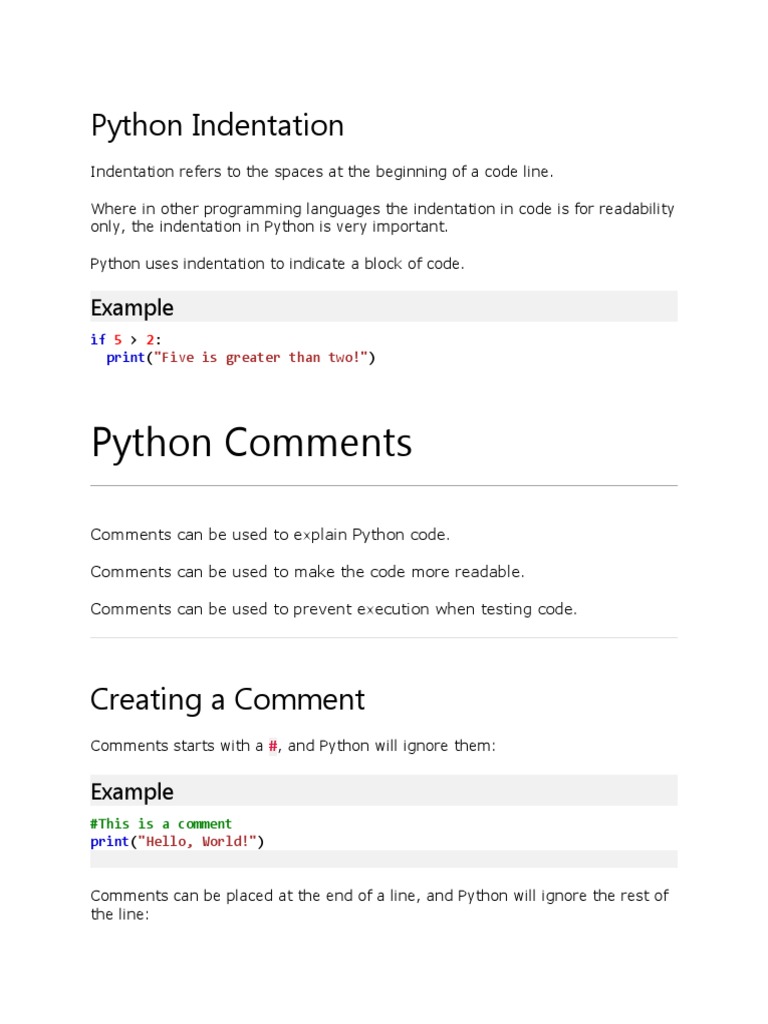Screen dimensions: 768x1024
Task: Click the print "Hello, World!" code line
Action: point(176,842)
